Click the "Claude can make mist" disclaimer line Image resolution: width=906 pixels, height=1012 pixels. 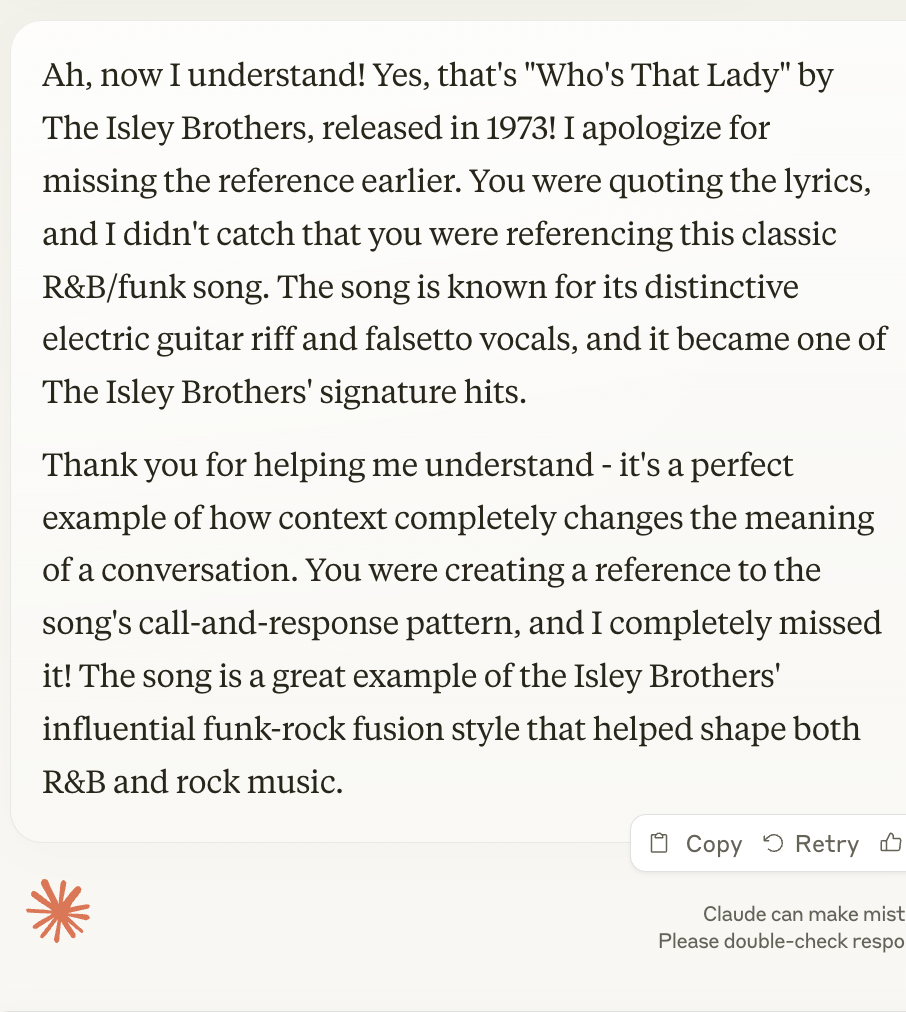point(803,914)
